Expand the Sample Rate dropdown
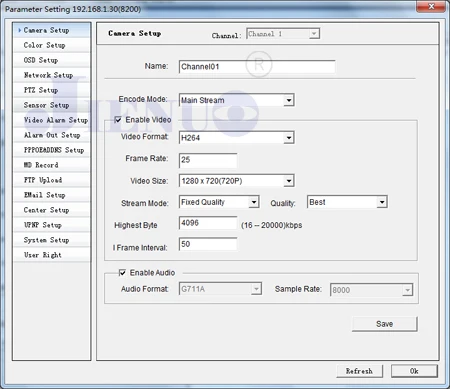Image resolution: width=450 pixels, height=389 pixels. click(x=371, y=290)
